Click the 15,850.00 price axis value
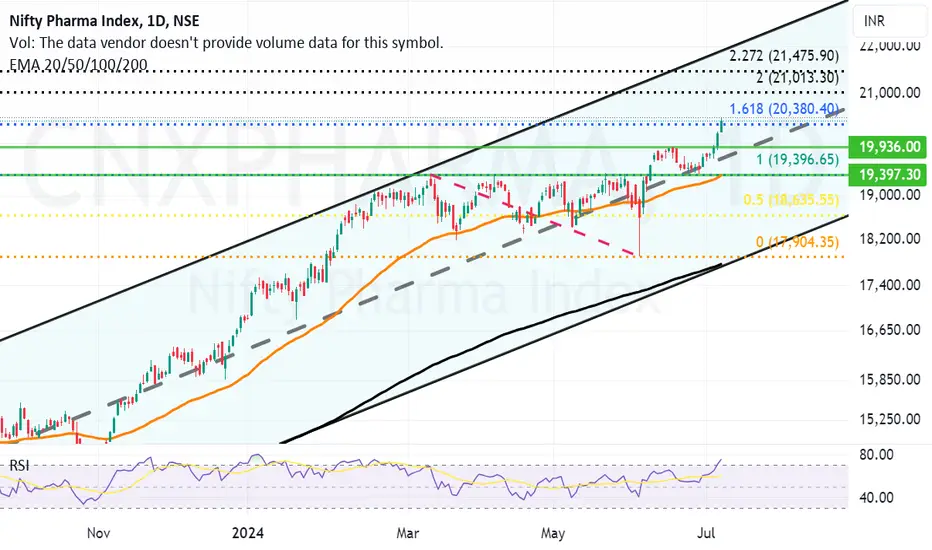This screenshot has height=550, width=932. pos(890,379)
